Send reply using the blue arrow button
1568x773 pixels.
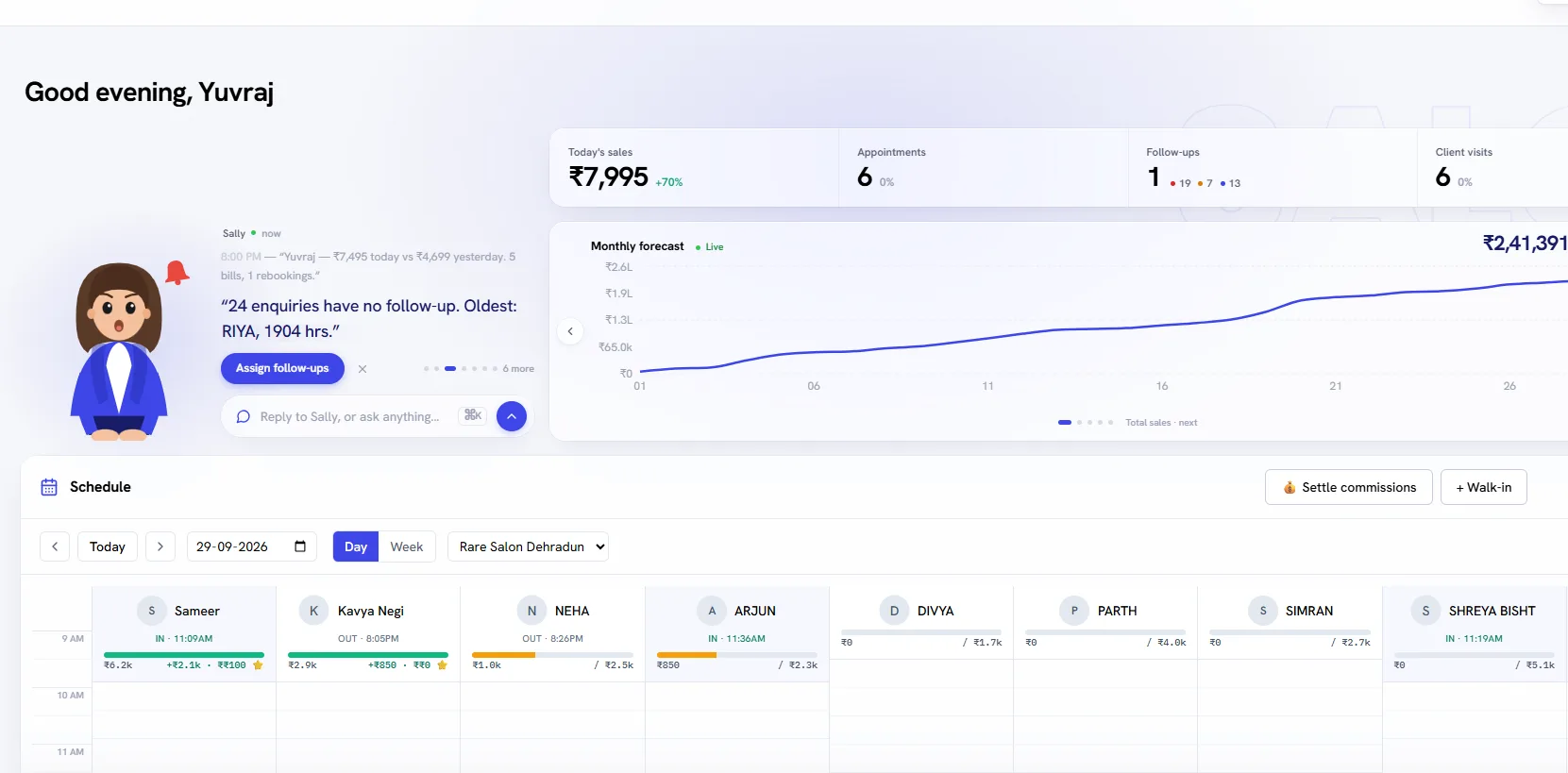511,416
